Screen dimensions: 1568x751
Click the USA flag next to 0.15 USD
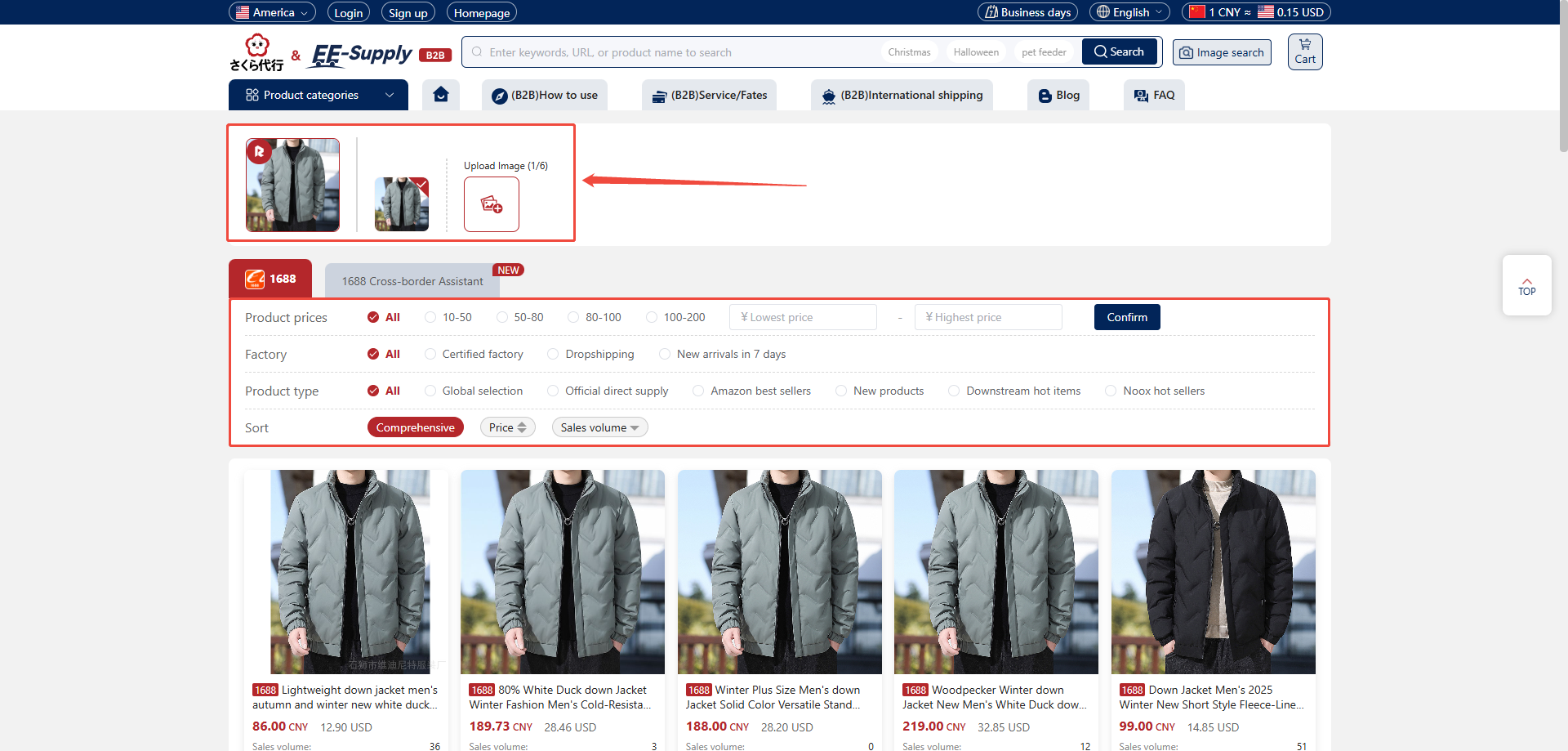(1266, 12)
